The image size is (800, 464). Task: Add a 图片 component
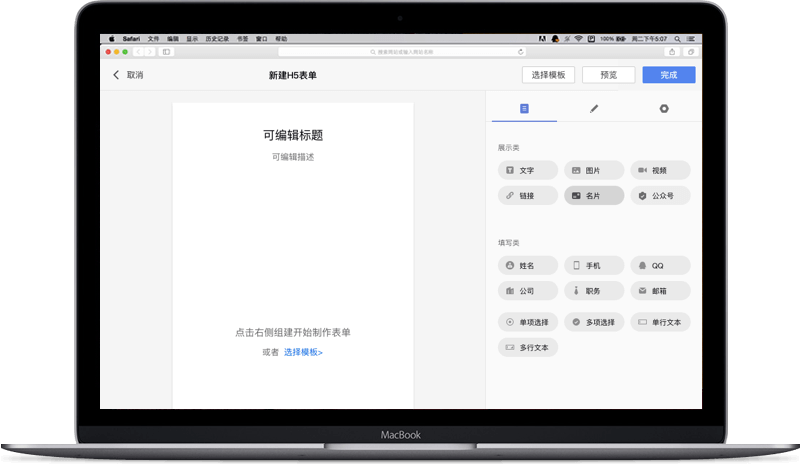point(594,170)
